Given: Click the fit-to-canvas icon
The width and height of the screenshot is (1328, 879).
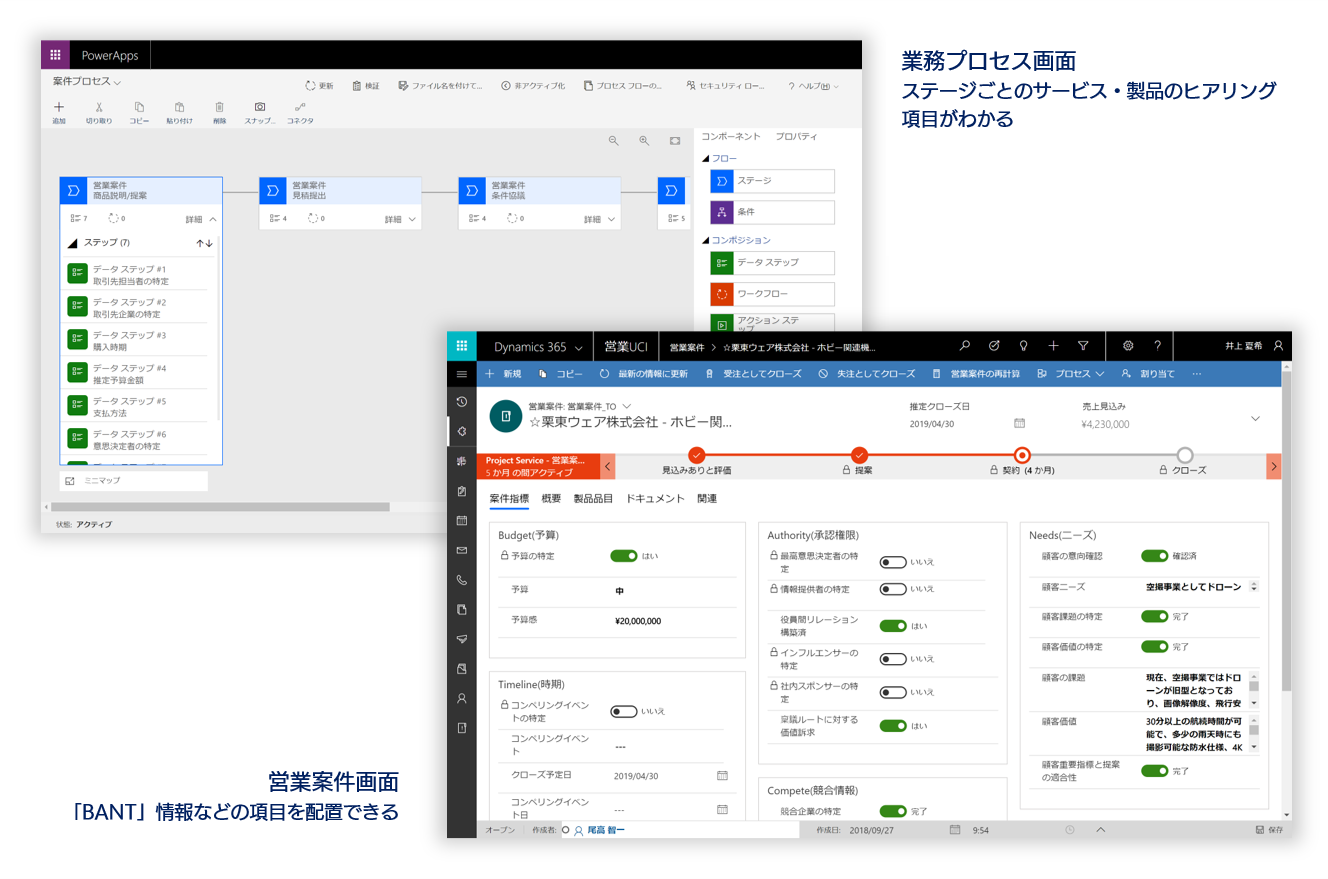Looking at the screenshot, I should [x=675, y=141].
